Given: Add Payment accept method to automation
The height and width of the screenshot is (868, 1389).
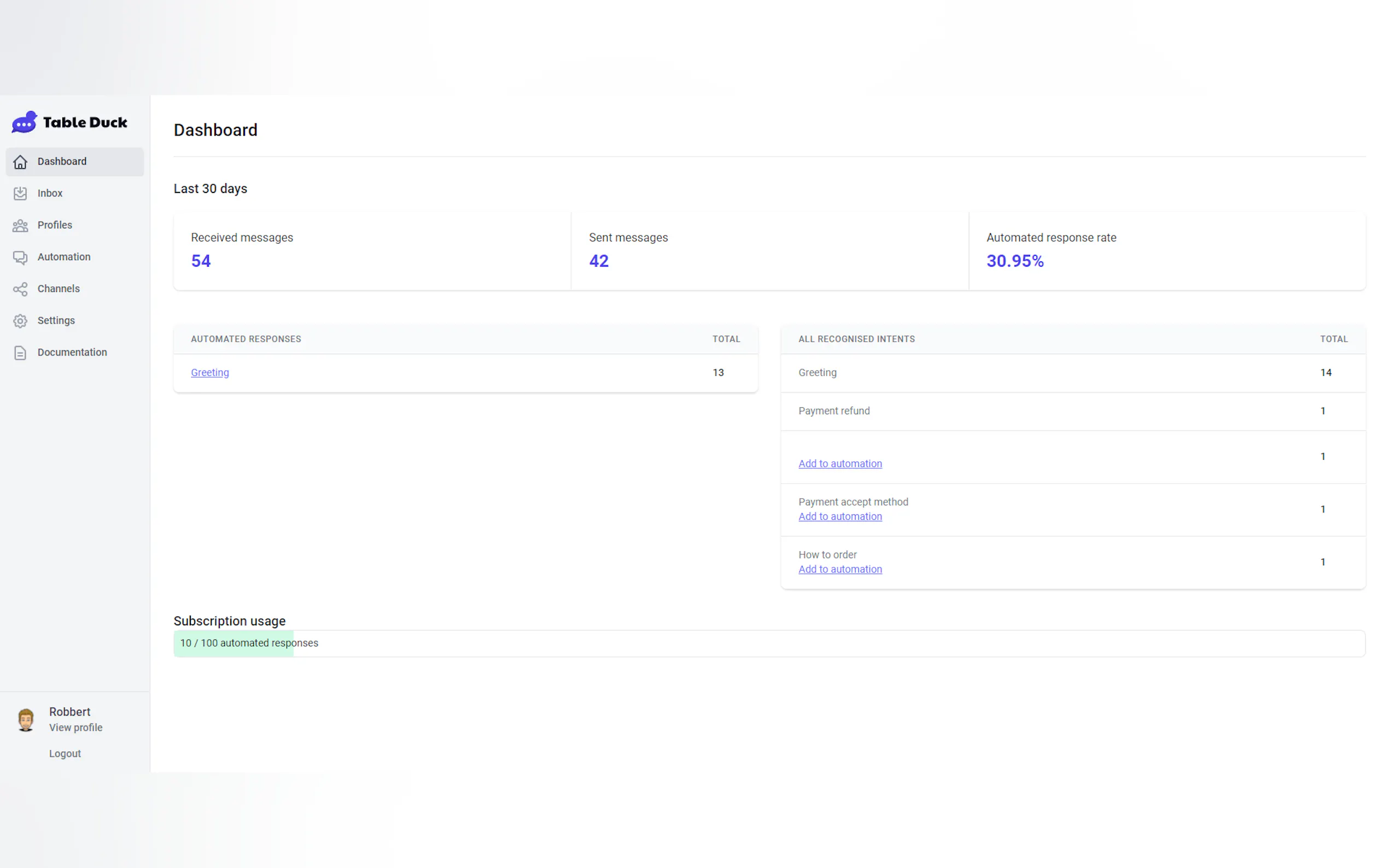Looking at the screenshot, I should pyautogui.click(x=839, y=517).
